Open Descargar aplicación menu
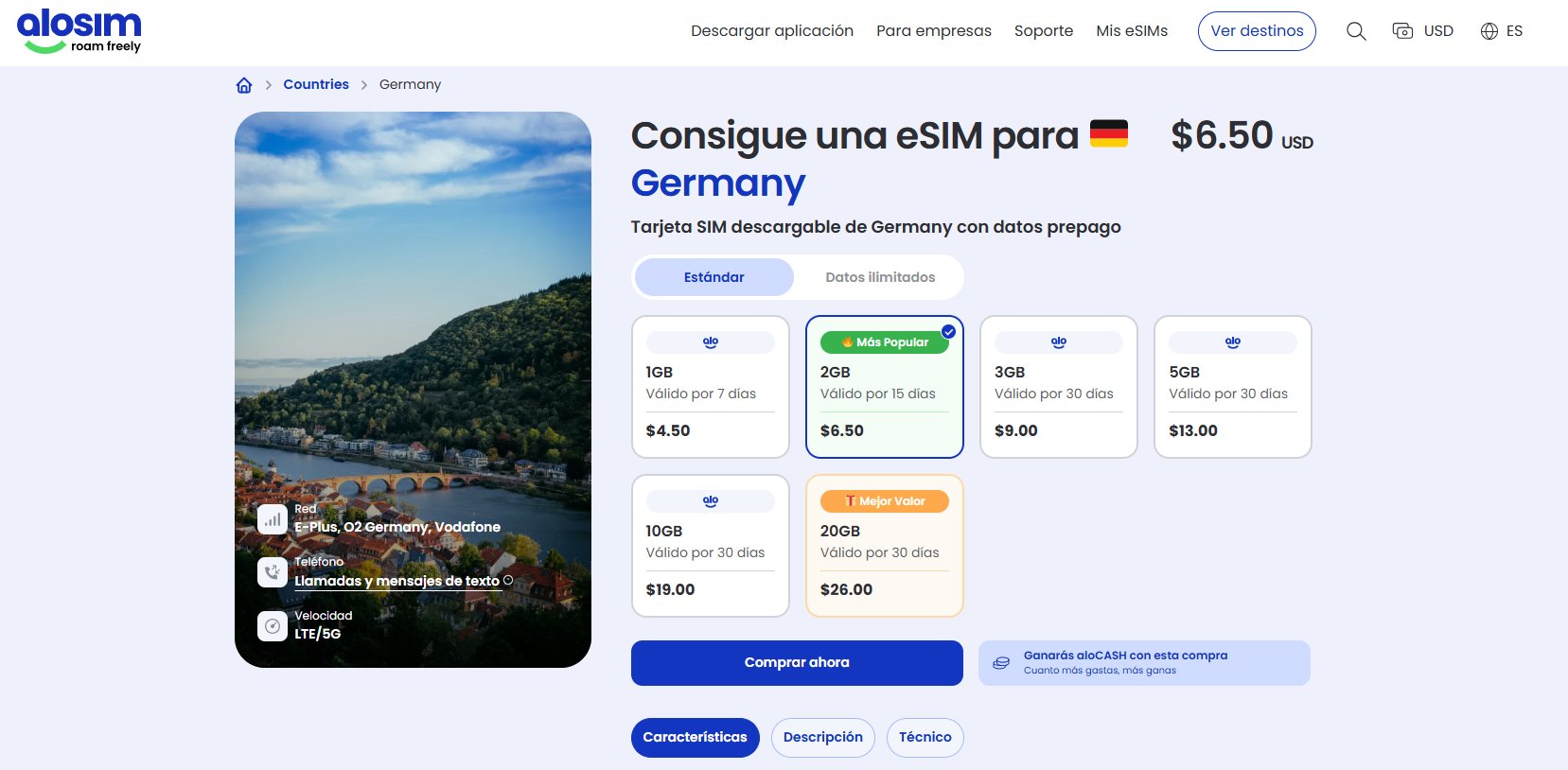This screenshot has width=1568, height=770. 772,31
